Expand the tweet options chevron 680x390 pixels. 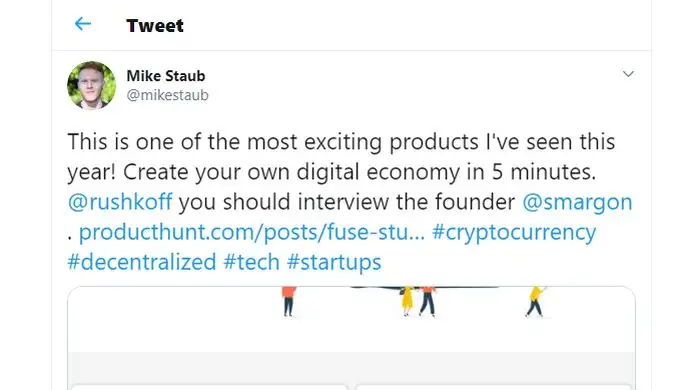coord(628,74)
